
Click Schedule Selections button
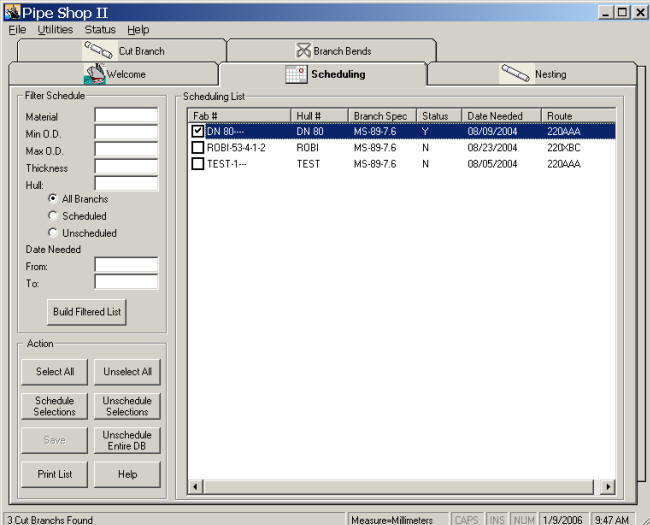(x=55, y=406)
